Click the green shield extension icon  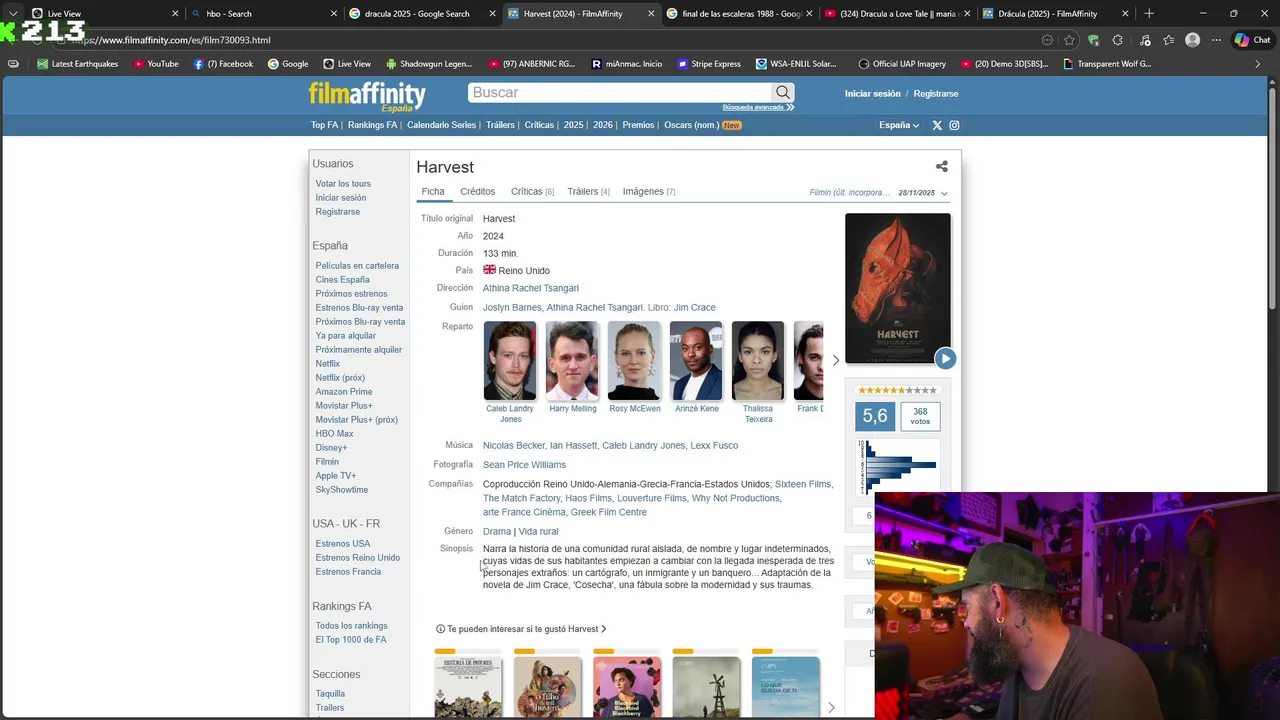click(1093, 40)
